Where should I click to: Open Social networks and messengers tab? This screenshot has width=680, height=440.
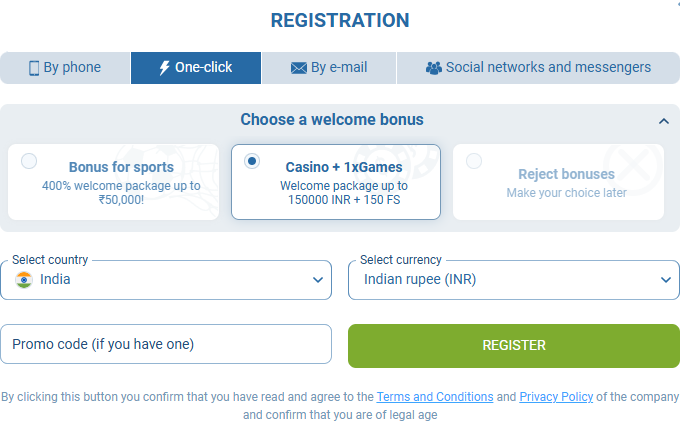tap(538, 68)
